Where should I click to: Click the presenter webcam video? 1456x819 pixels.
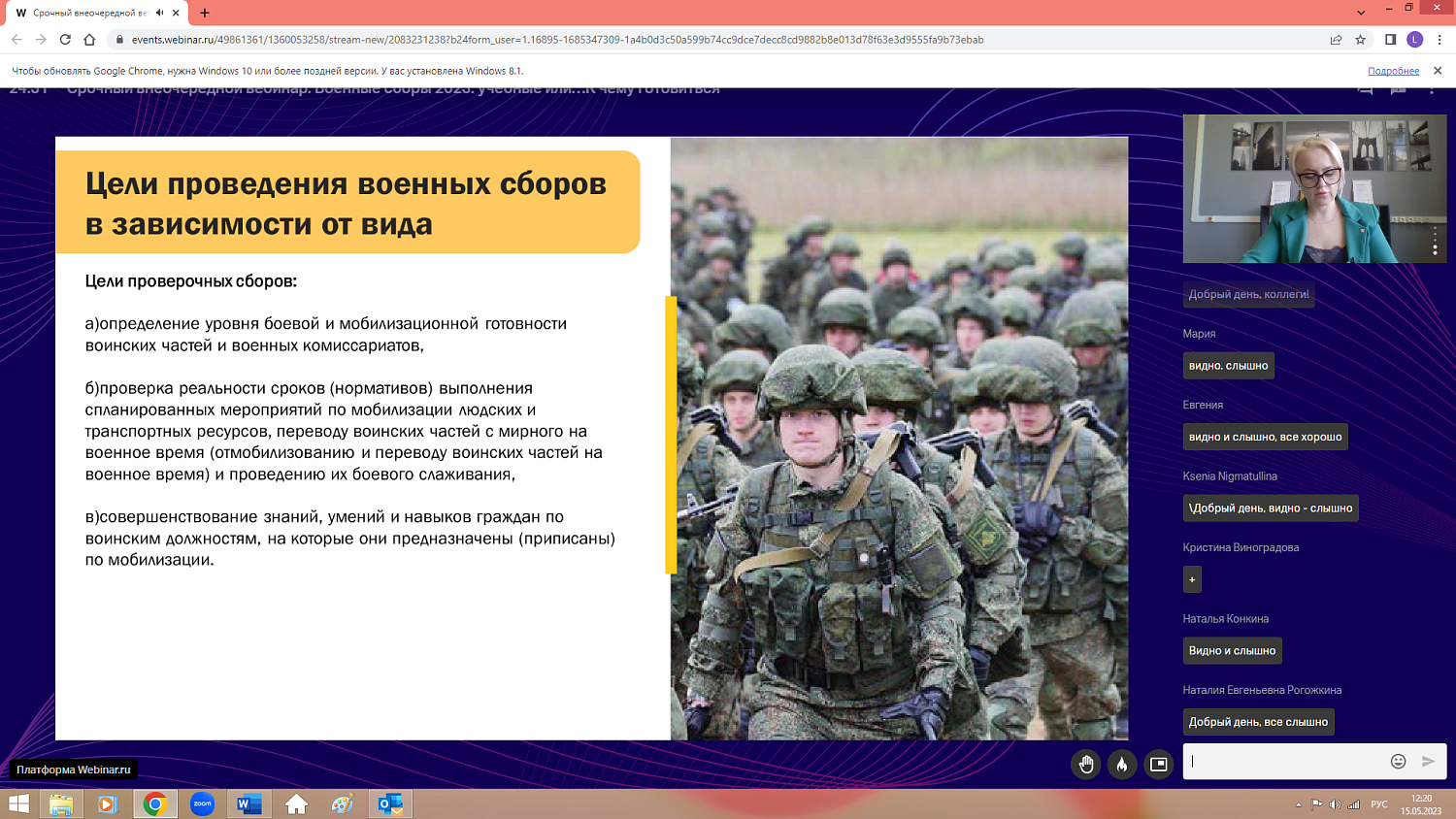pos(1314,188)
